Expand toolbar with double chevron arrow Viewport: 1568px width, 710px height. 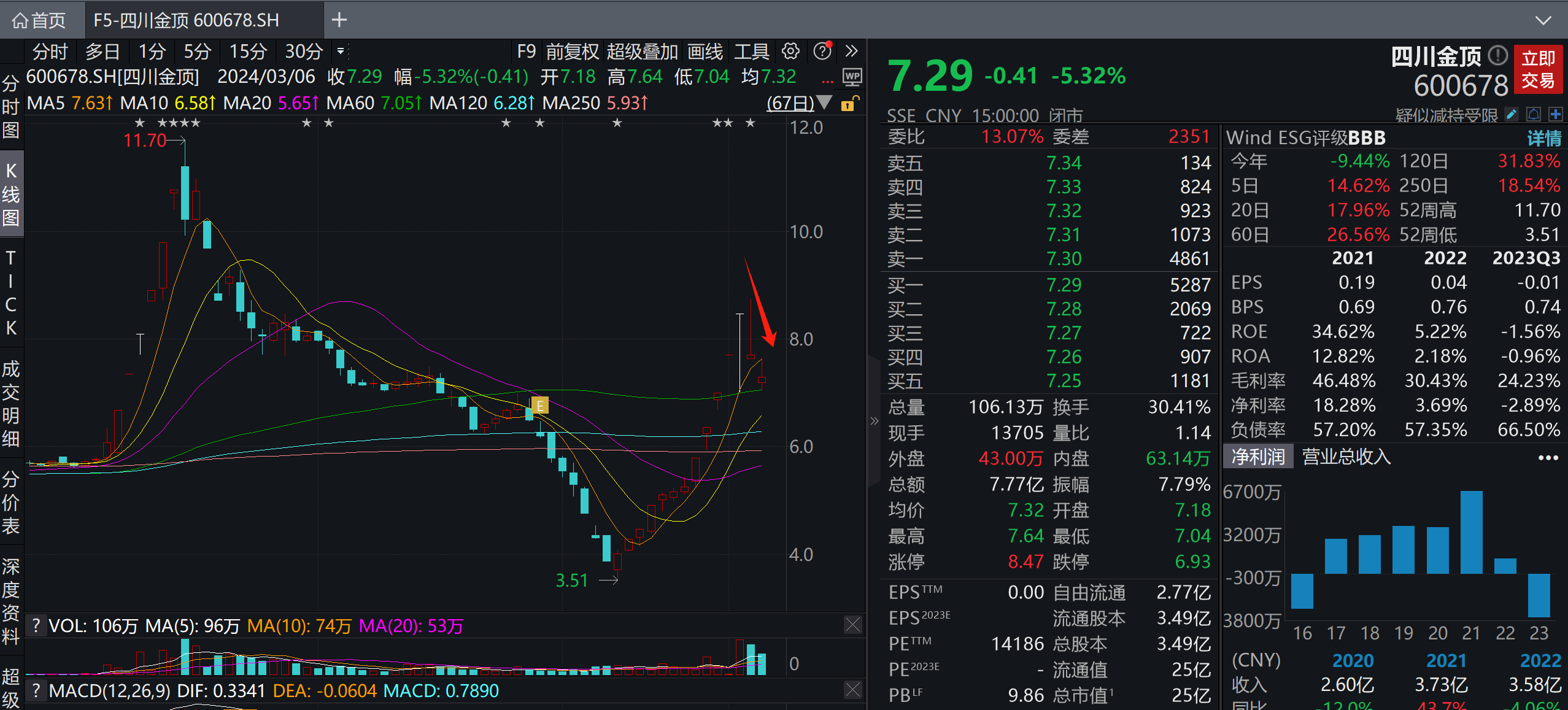[x=851, y=52]
